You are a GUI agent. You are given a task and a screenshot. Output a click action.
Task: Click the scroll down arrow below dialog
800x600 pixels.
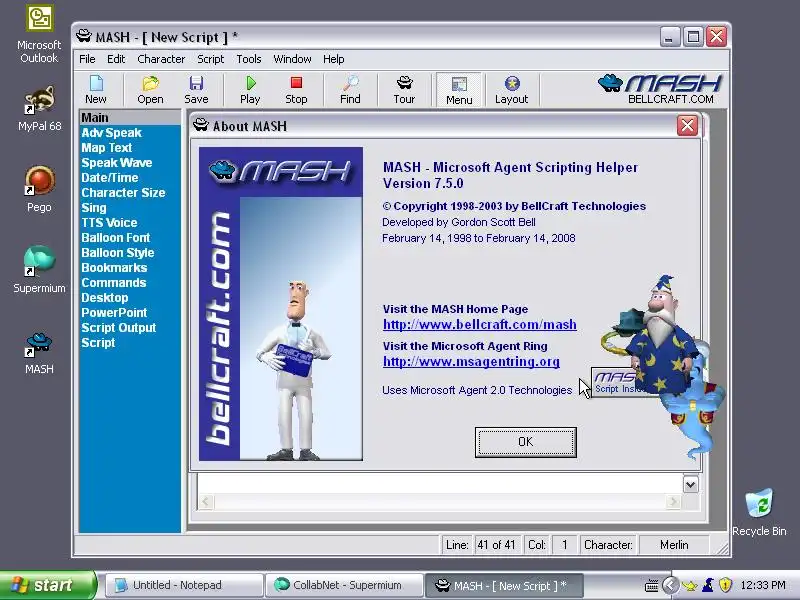(x=690, y=484)
